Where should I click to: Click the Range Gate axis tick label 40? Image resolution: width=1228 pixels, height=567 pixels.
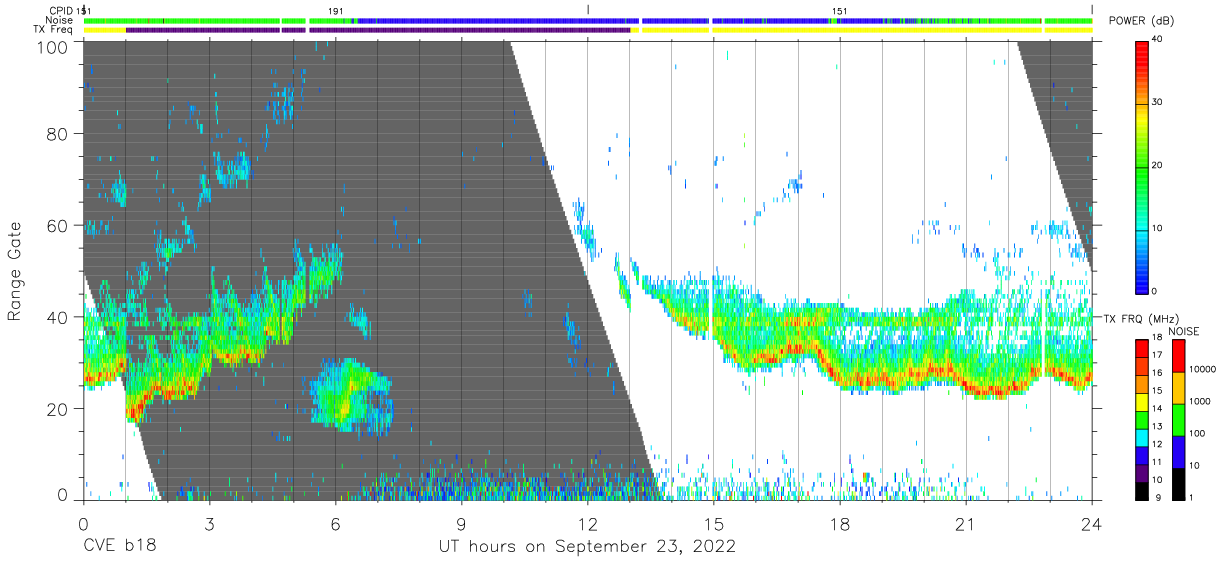[57, 317]
